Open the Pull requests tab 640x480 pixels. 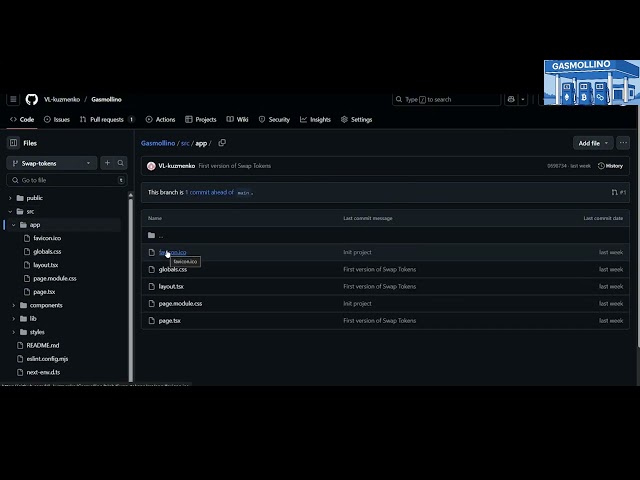(107, 119)
